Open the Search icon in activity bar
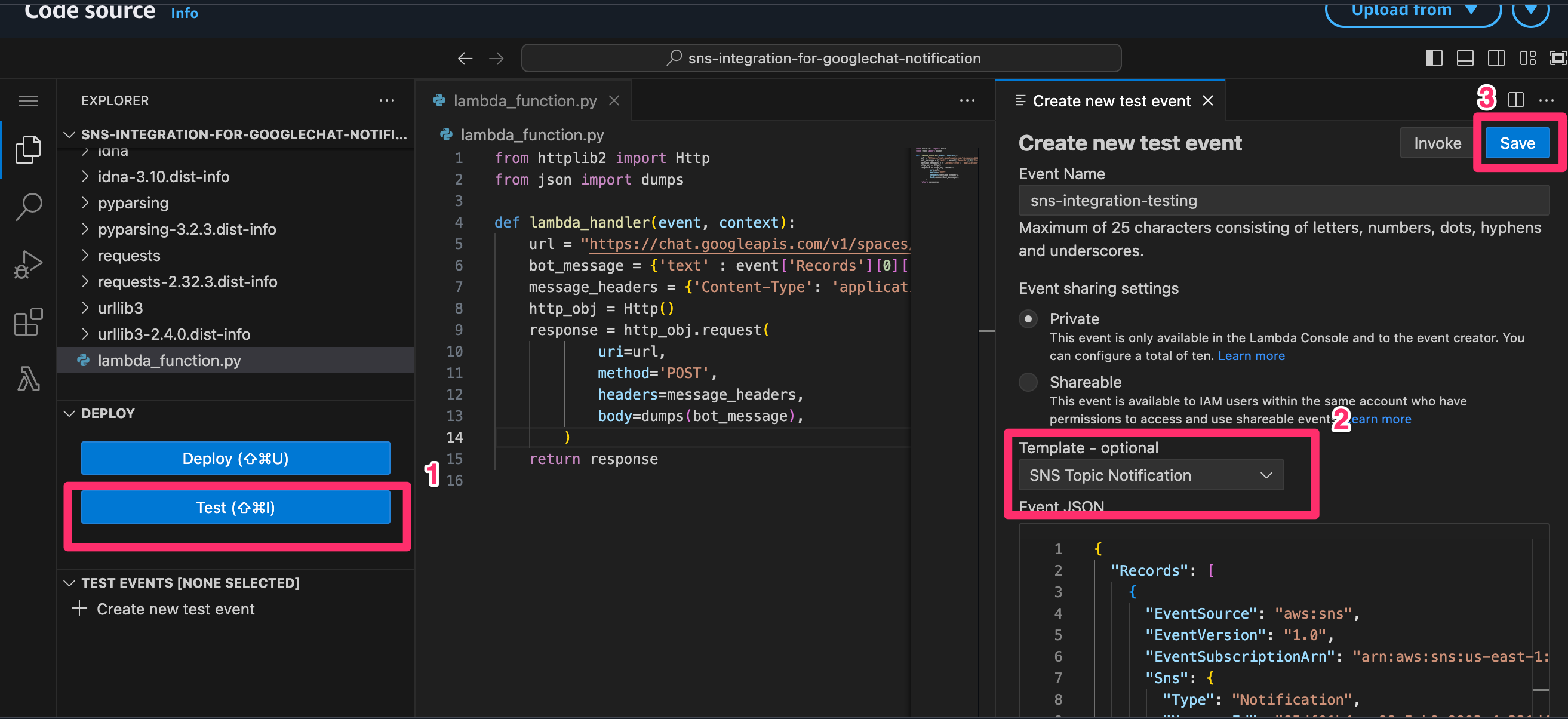 tap(28, 207)
